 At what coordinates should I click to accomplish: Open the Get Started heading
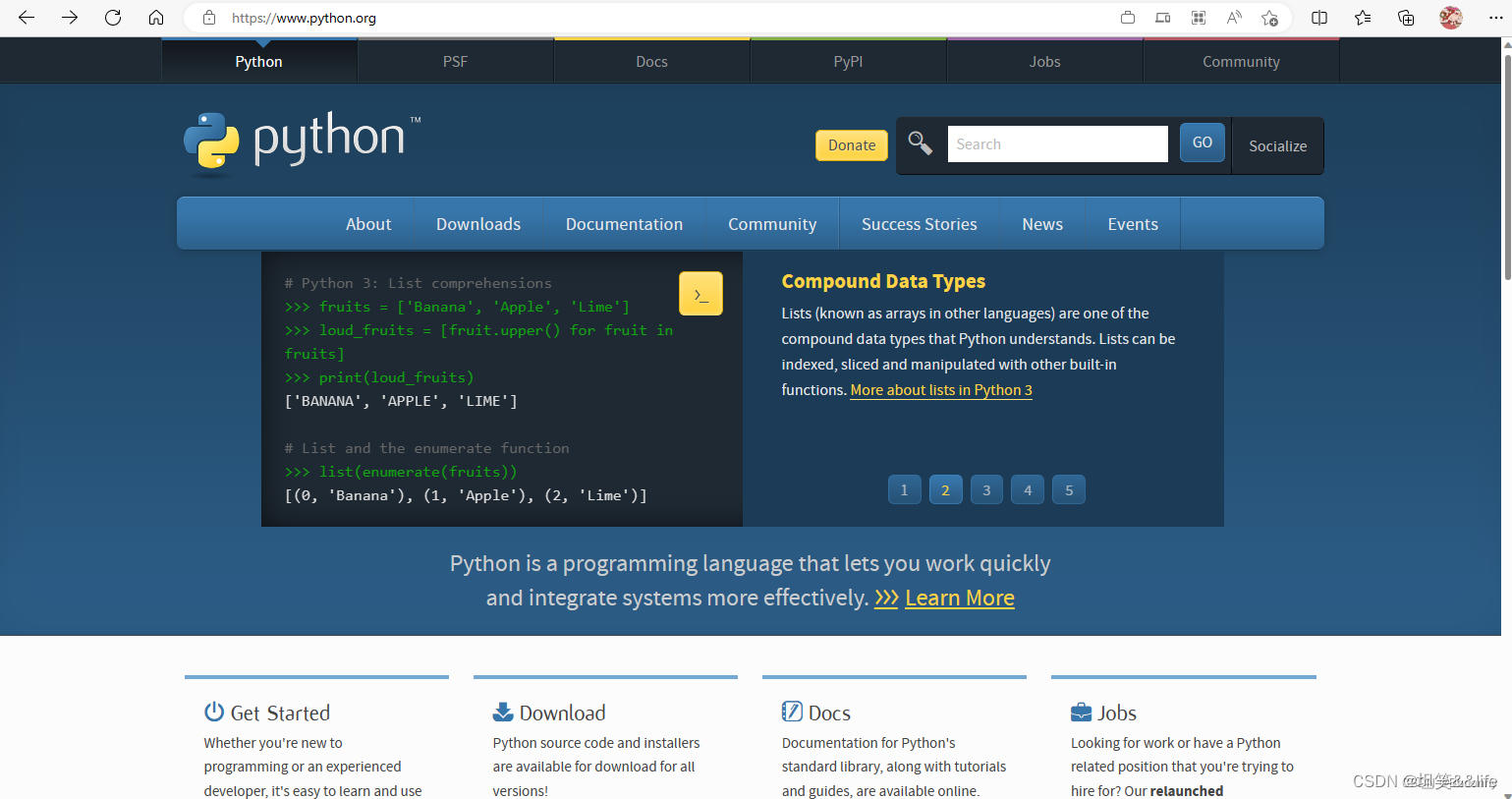(x=280, y=713)
